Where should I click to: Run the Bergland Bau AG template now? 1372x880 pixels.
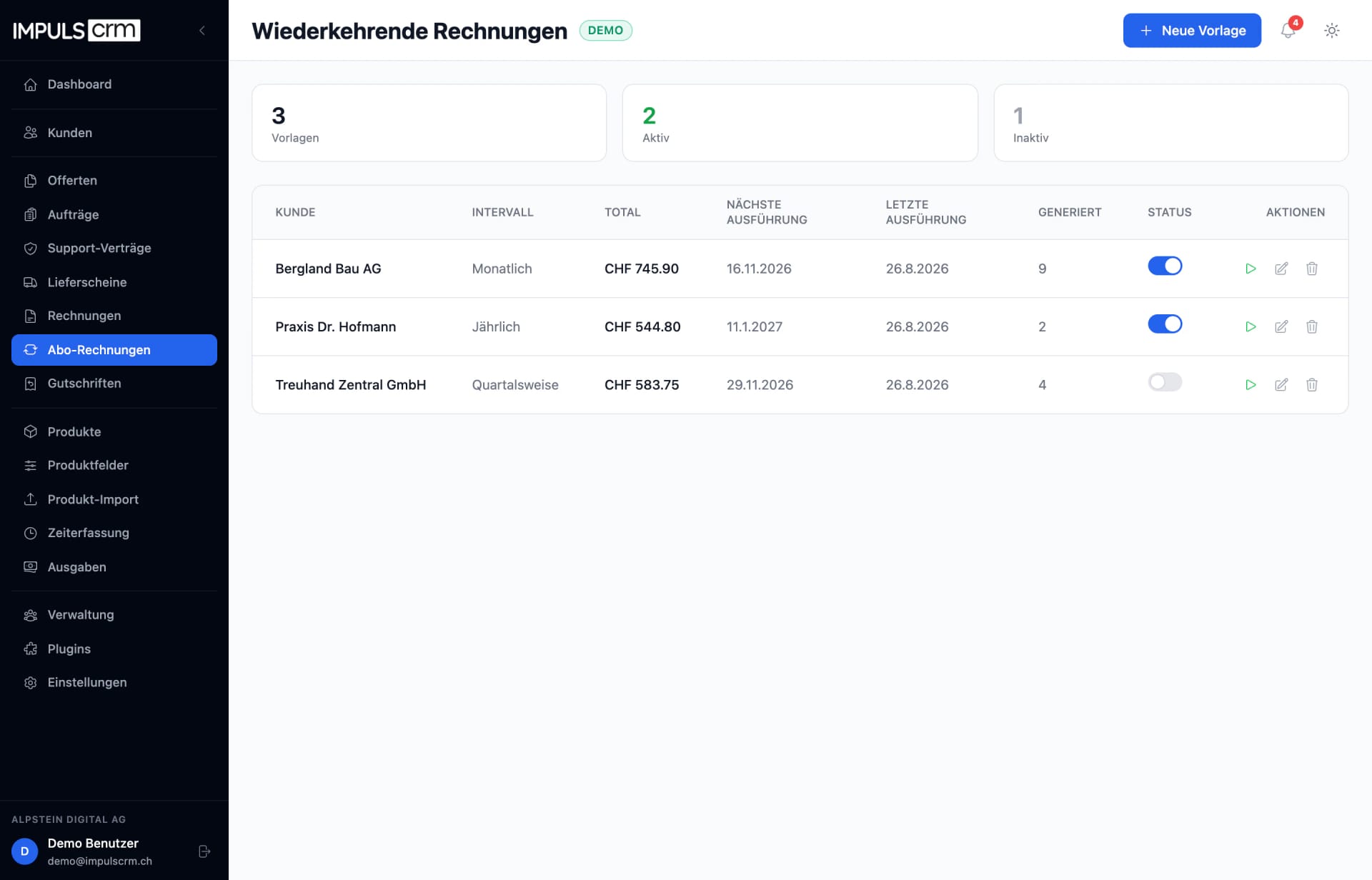tap(1251, 269)
